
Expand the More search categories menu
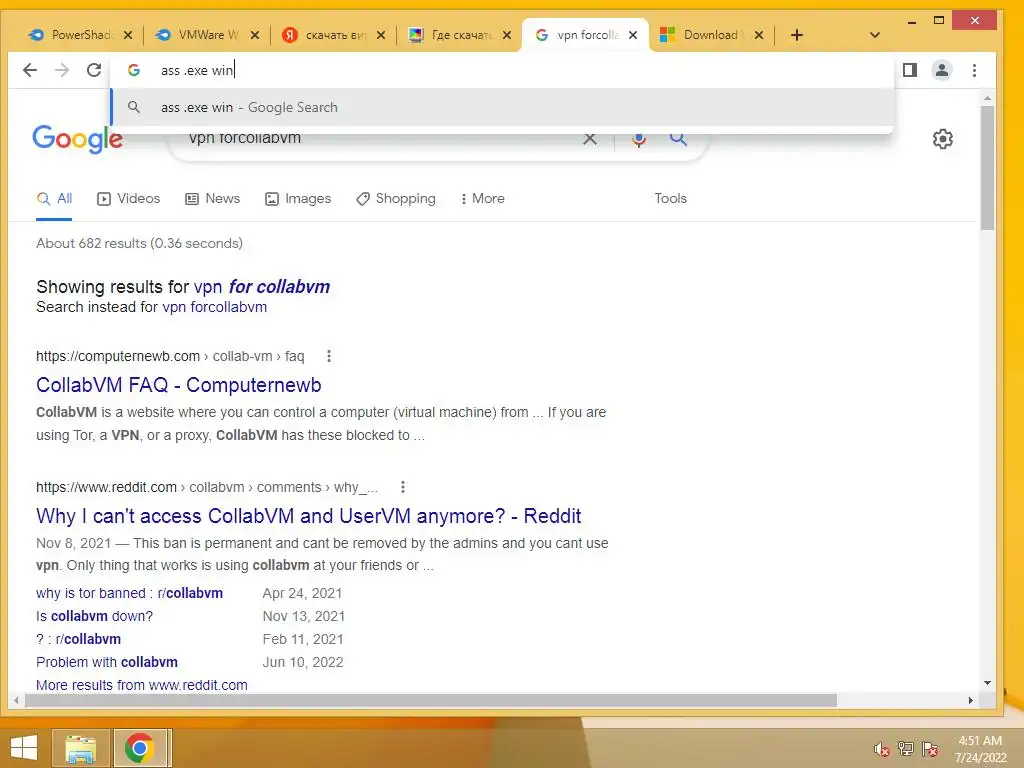click(x=483, y=199)
